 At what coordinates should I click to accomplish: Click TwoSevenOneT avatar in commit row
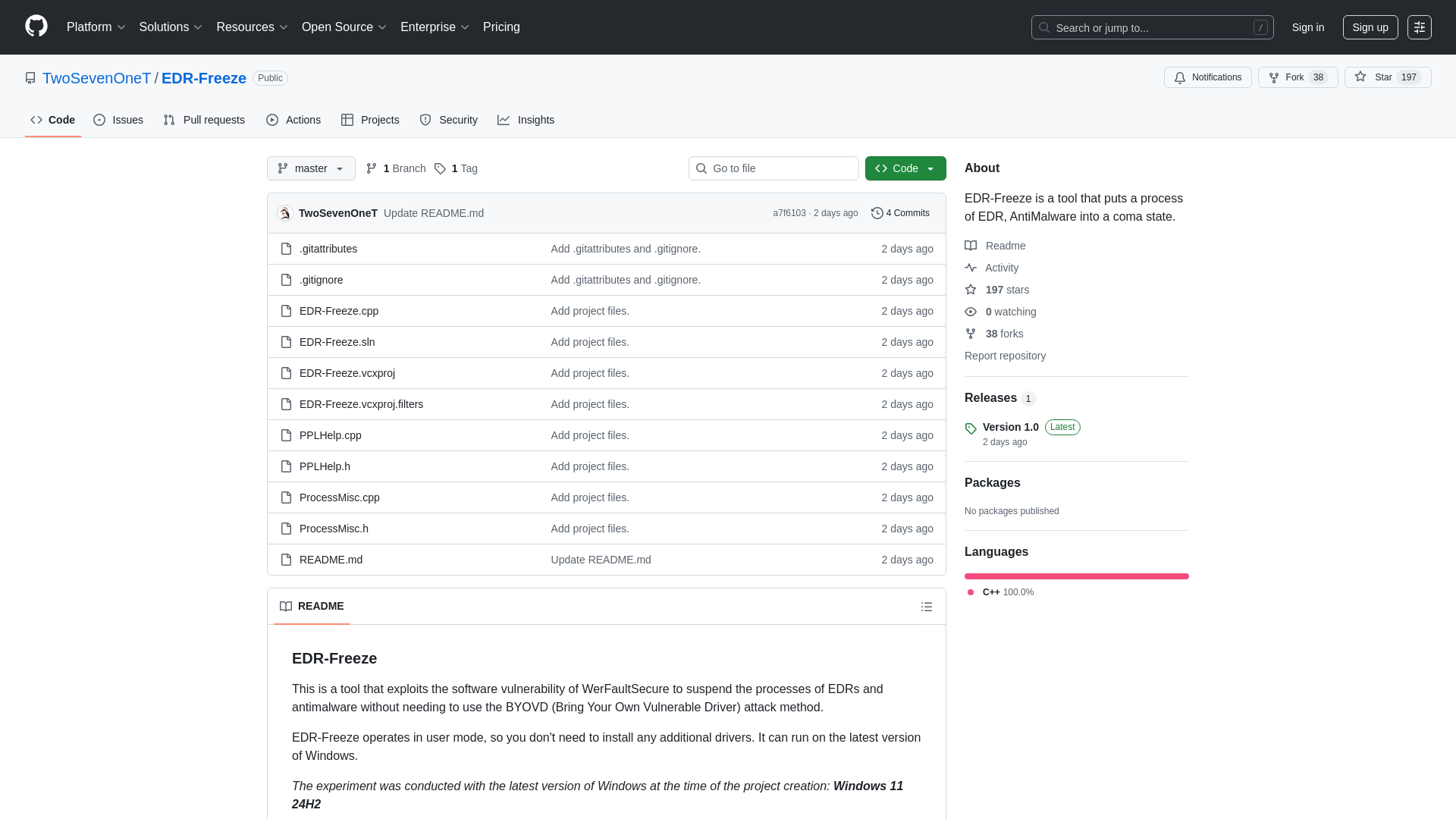[285, 213]
